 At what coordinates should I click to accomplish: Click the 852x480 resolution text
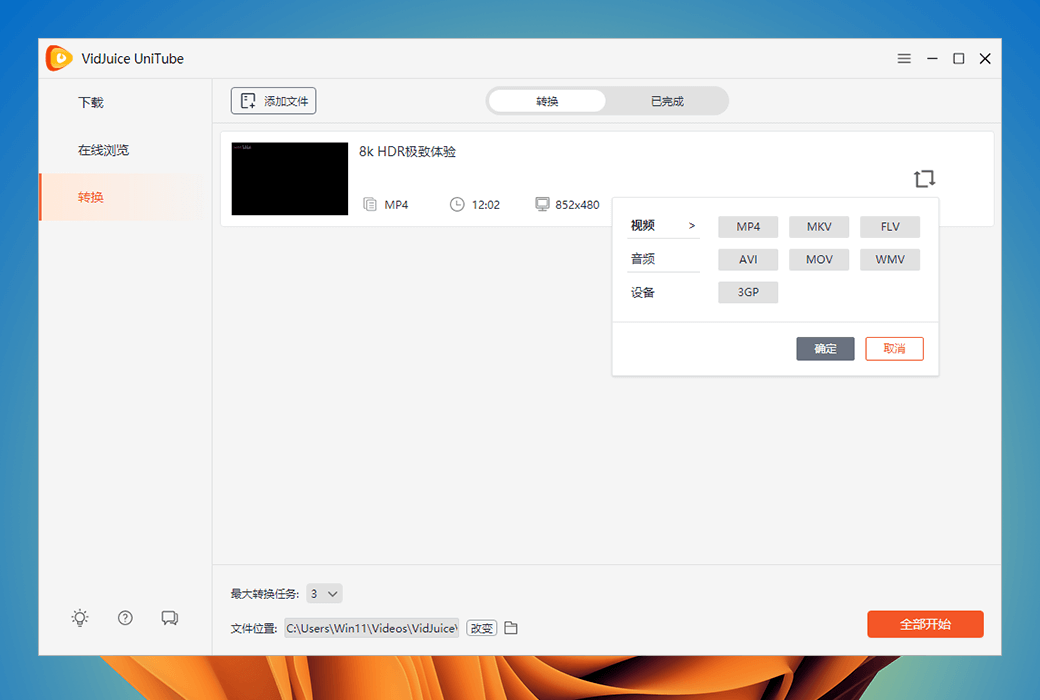[577, 205]
